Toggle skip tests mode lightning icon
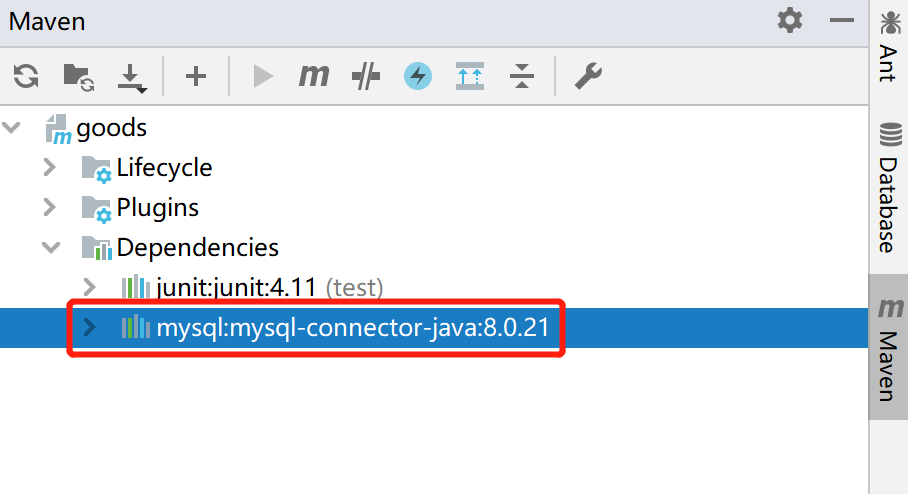This screenshot has width=908, height=494. coord(418,76)
